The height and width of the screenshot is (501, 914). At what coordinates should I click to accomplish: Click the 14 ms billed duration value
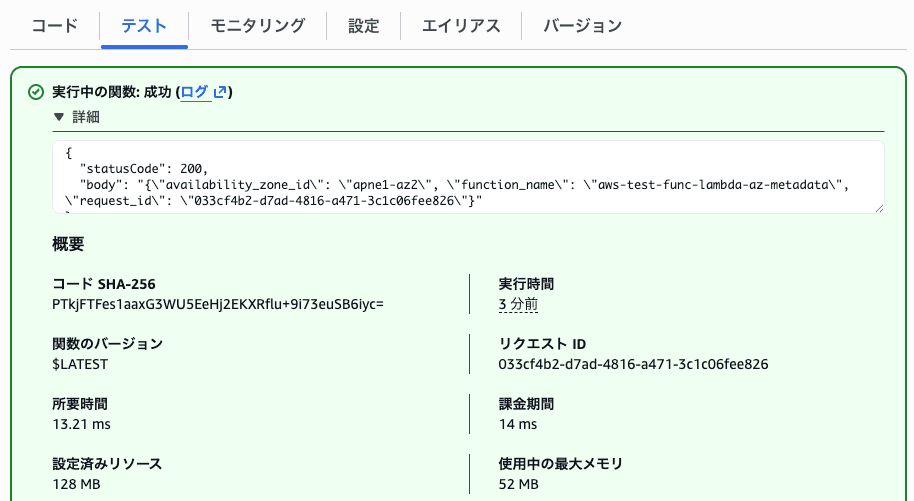point(518,424)
